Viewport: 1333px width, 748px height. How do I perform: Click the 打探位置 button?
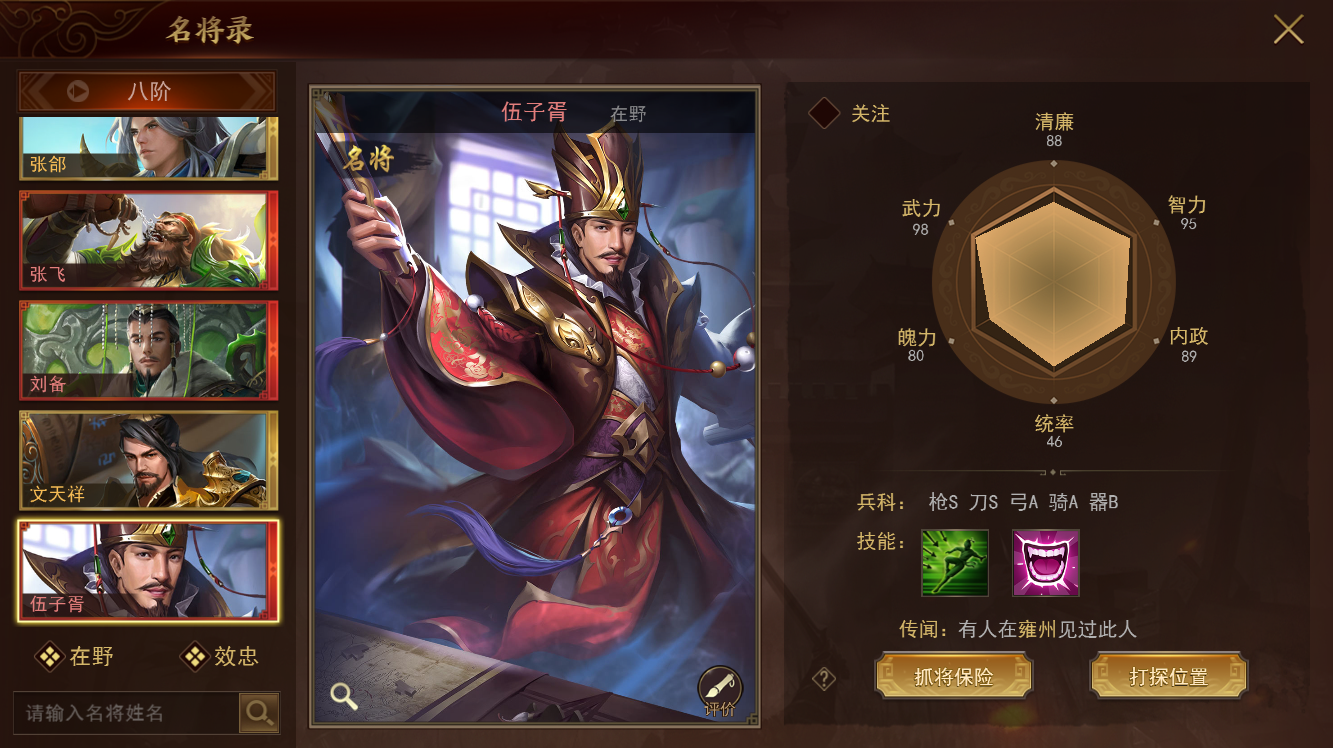[1168, 677]
